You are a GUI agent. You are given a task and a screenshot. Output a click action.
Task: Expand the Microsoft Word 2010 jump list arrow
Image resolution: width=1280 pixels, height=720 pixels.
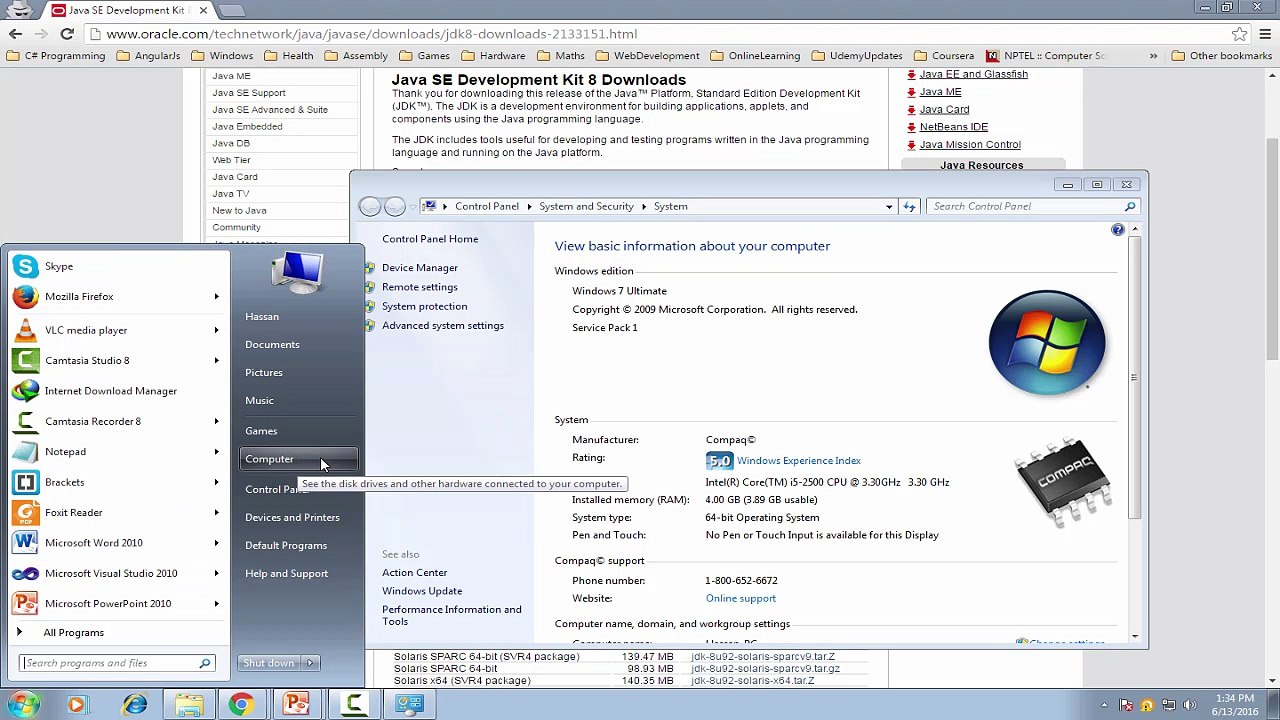point(216,543)
